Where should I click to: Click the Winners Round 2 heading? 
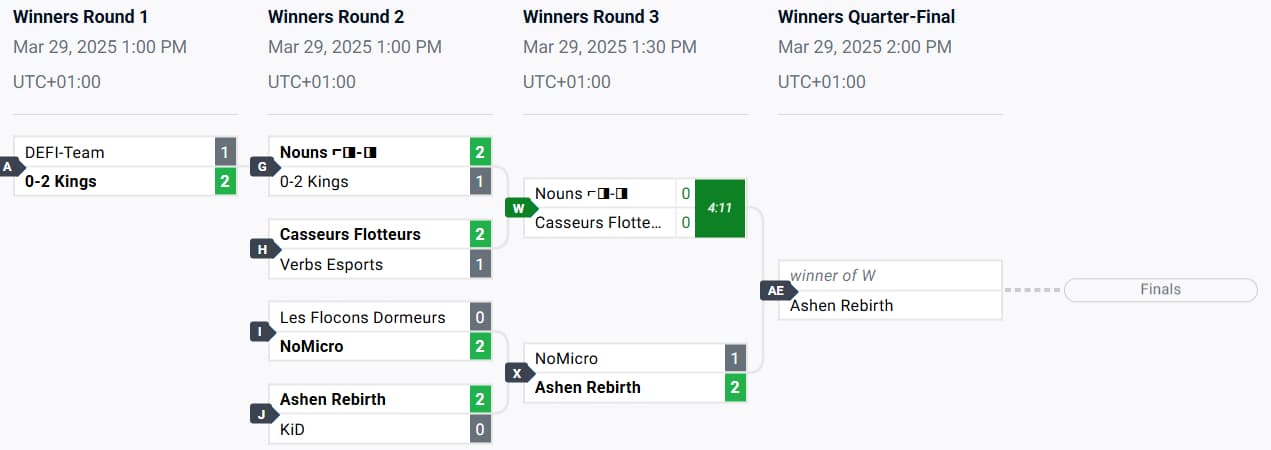336,17
